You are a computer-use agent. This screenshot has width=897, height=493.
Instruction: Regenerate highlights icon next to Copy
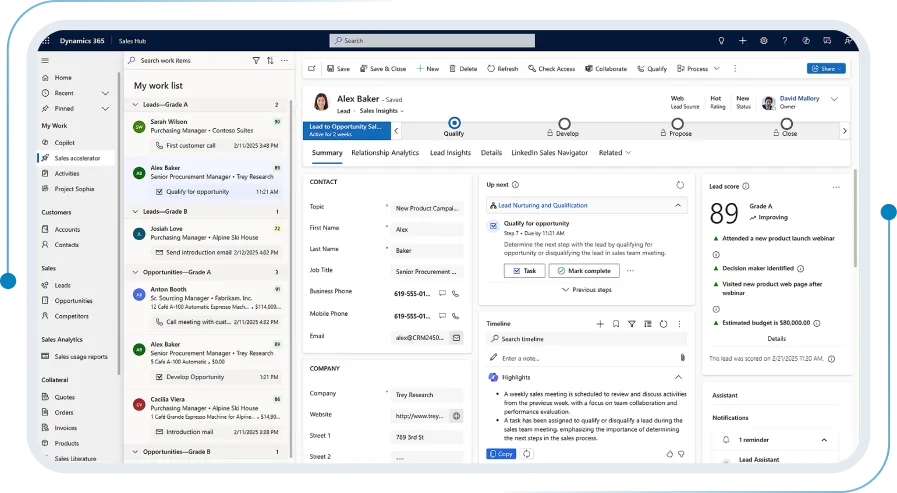point(527,454)
